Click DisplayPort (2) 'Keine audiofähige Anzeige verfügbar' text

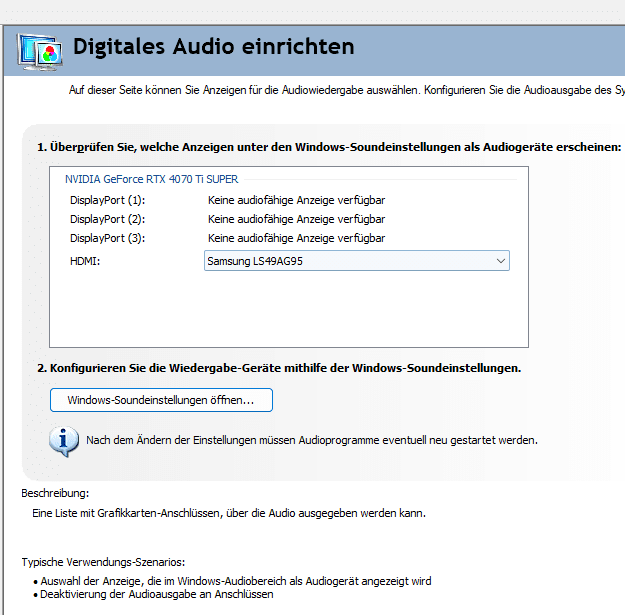point(297,219)
